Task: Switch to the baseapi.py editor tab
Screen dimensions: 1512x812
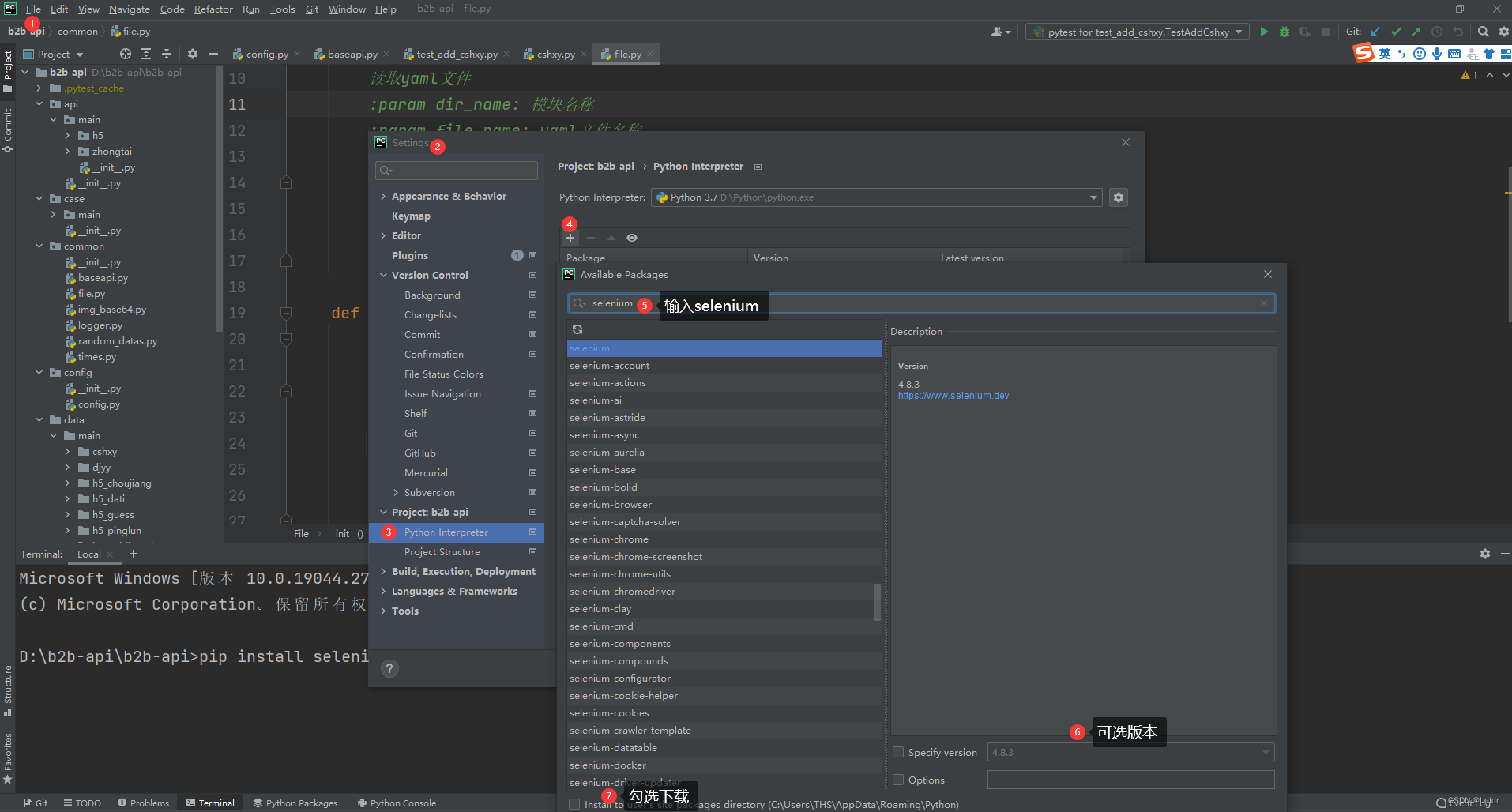Action: click(x=352, y=54)
